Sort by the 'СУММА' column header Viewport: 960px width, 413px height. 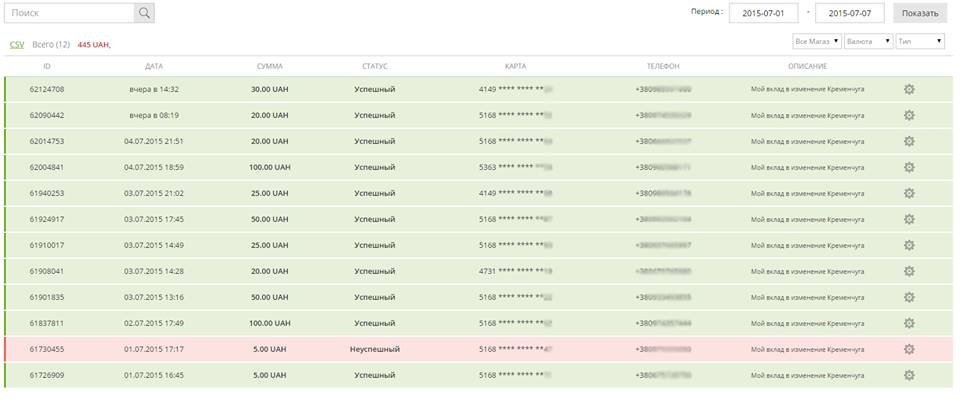click(269, 66)
